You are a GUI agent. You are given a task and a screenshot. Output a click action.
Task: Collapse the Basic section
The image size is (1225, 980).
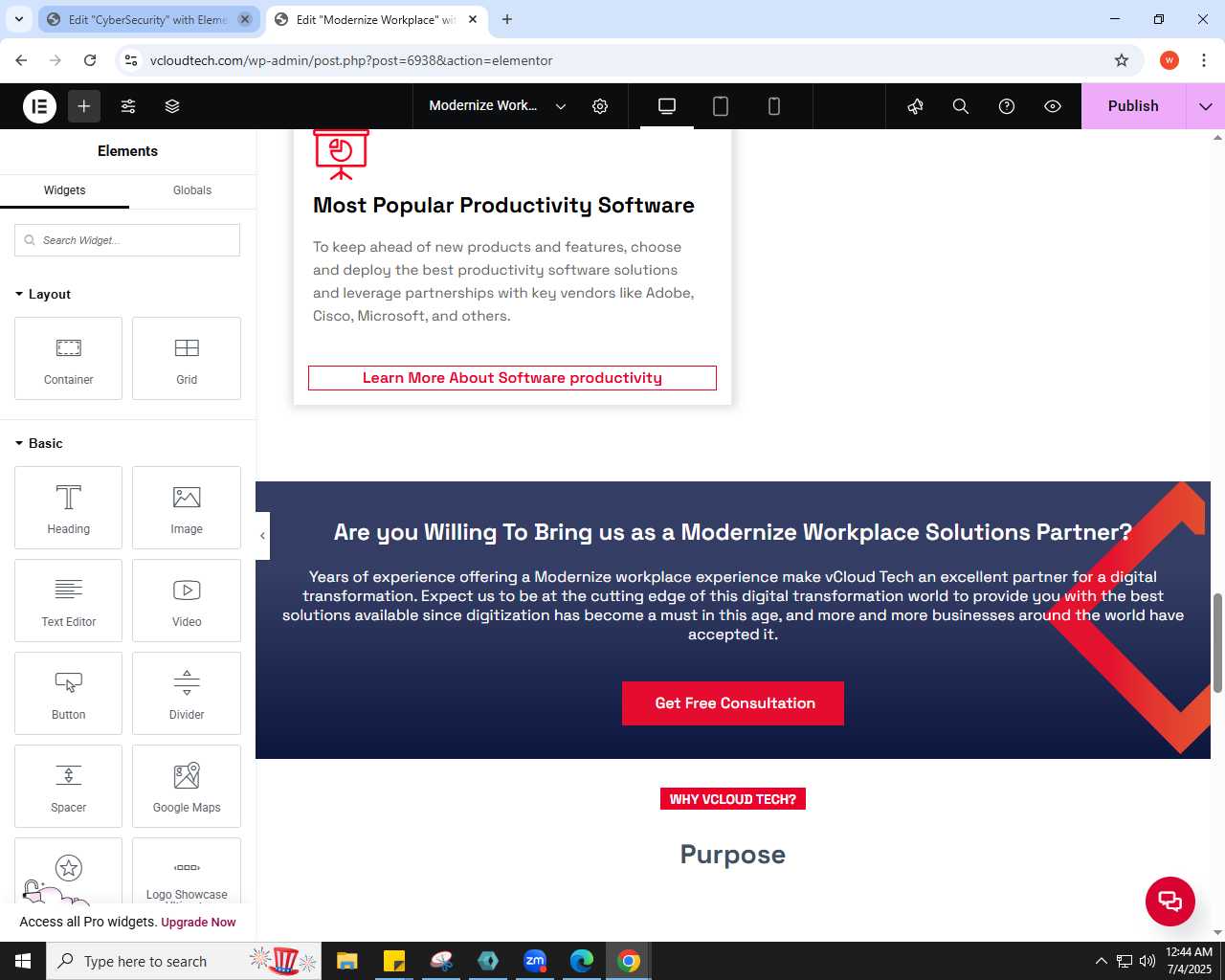pos(39,443)
